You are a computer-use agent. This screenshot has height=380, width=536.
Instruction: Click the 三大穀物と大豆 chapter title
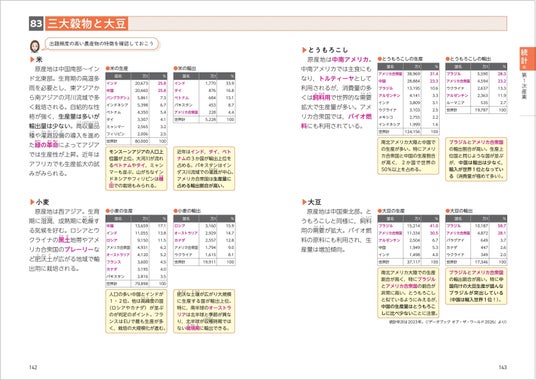tap(87, 24)
